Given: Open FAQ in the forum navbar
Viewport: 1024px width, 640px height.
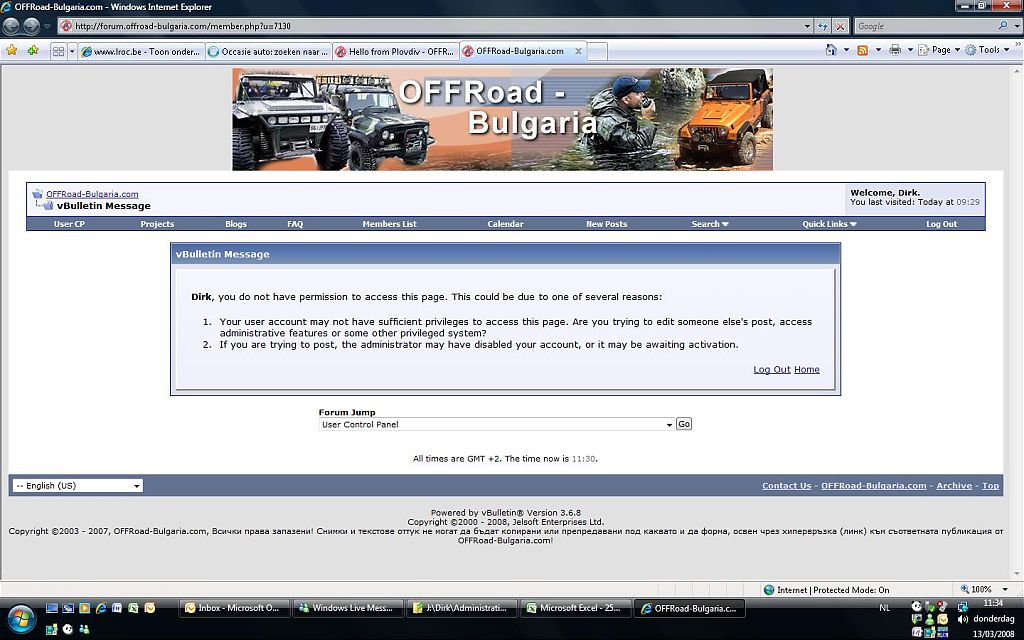Looking at the screenshot, I should coord(295,224).
